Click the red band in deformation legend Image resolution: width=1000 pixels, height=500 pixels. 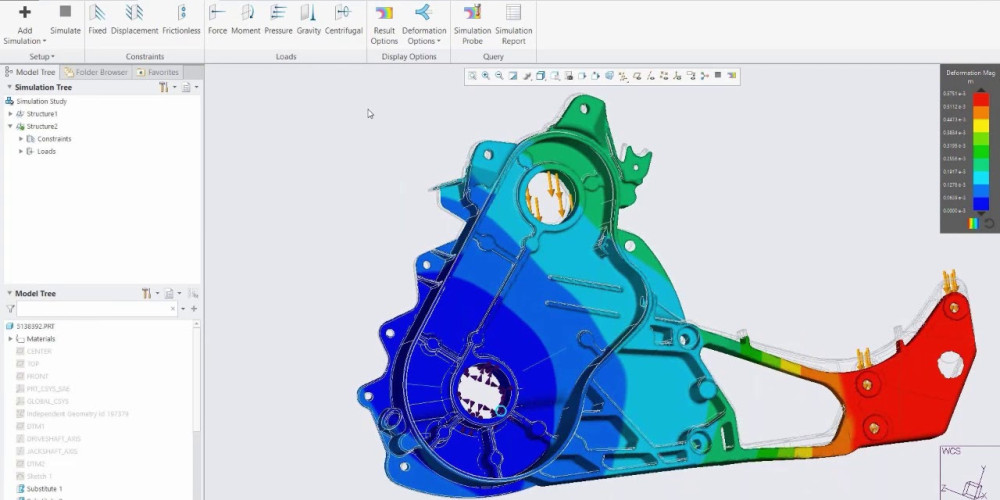pyautogui.click(x=981, y=99)
